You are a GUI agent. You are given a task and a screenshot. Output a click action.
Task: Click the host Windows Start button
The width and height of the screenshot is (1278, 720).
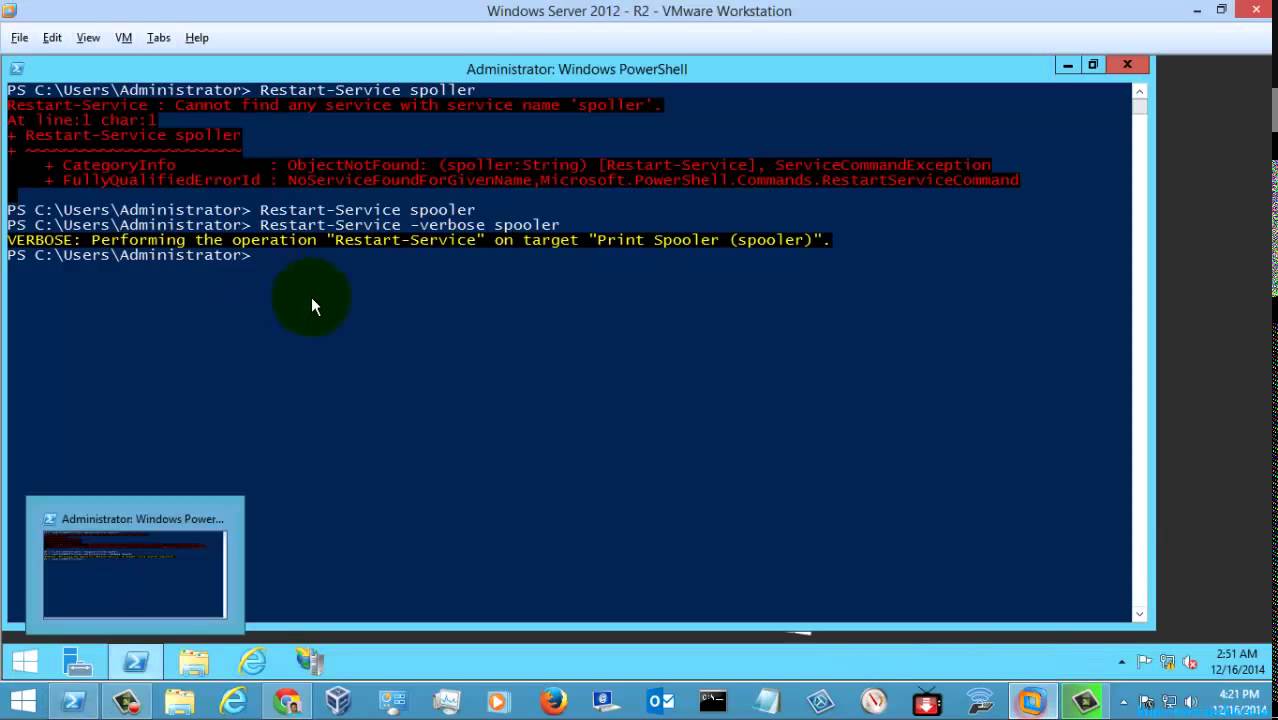coord(24,701)
